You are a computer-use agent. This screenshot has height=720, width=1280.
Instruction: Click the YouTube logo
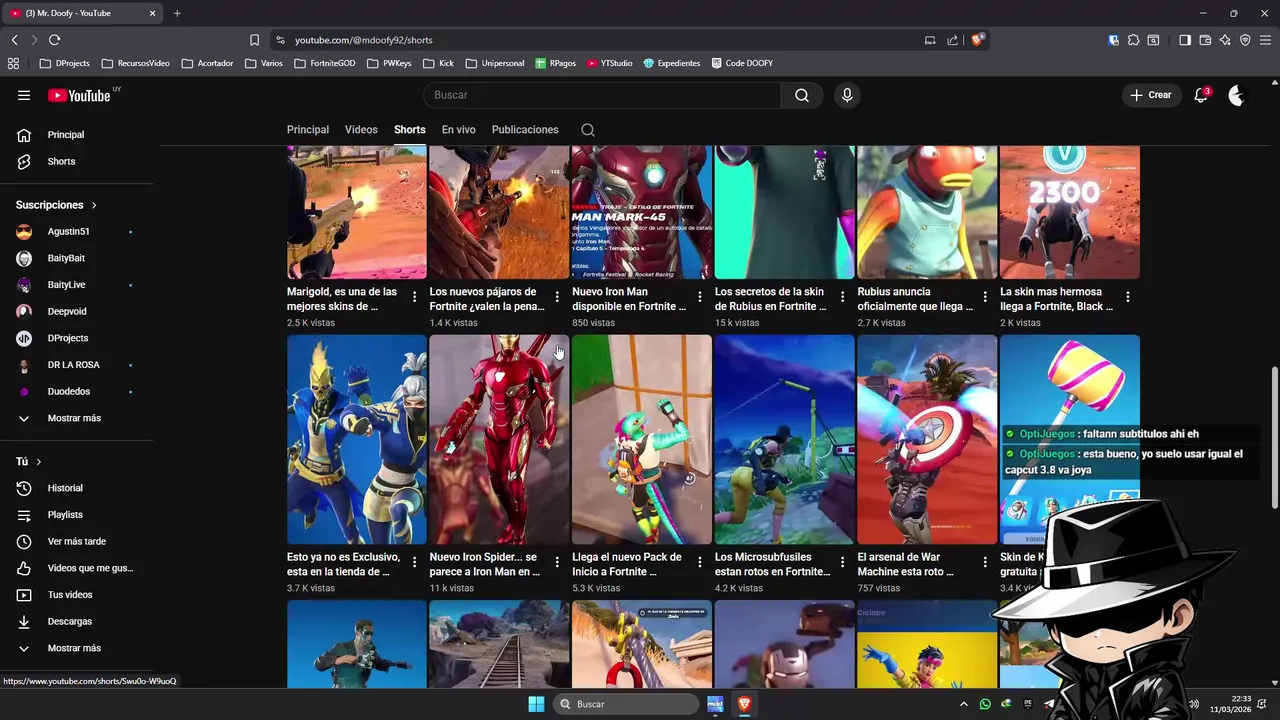click(79, 95)
